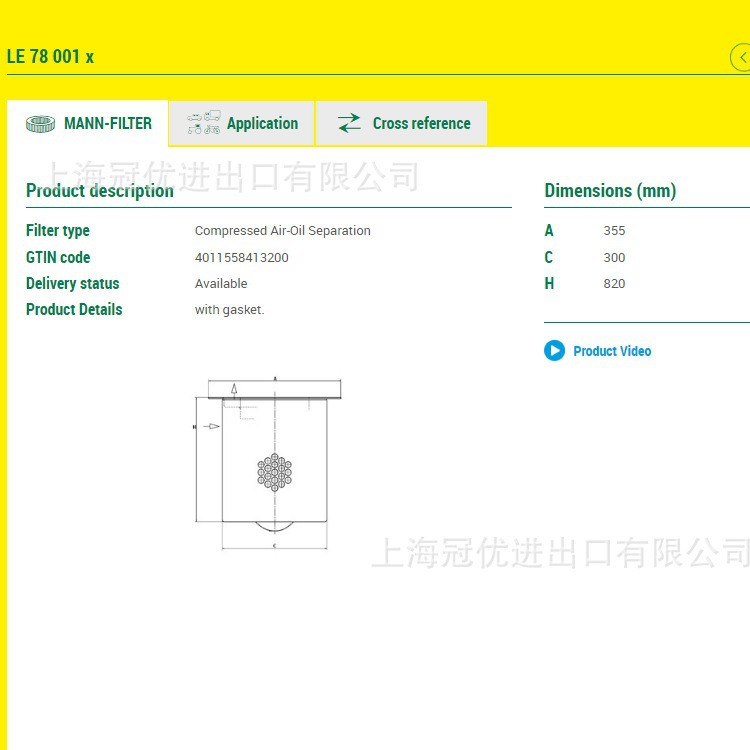Click the Delivery status label
The height and width of the screenshot is (750, 750).
tap(73, 284)
